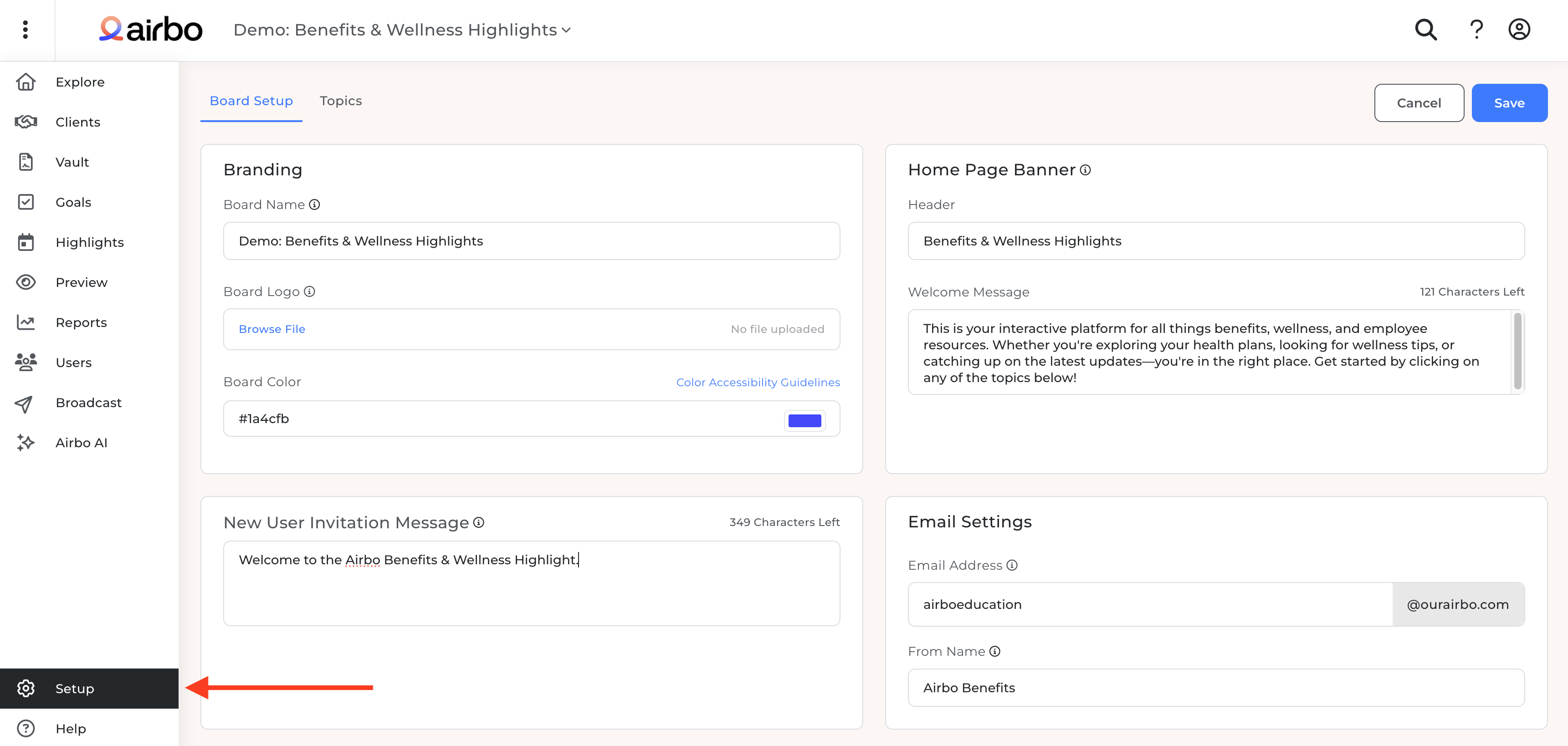Click the Cancel button
The image size is (1568, 746).
click(1419, 103)
